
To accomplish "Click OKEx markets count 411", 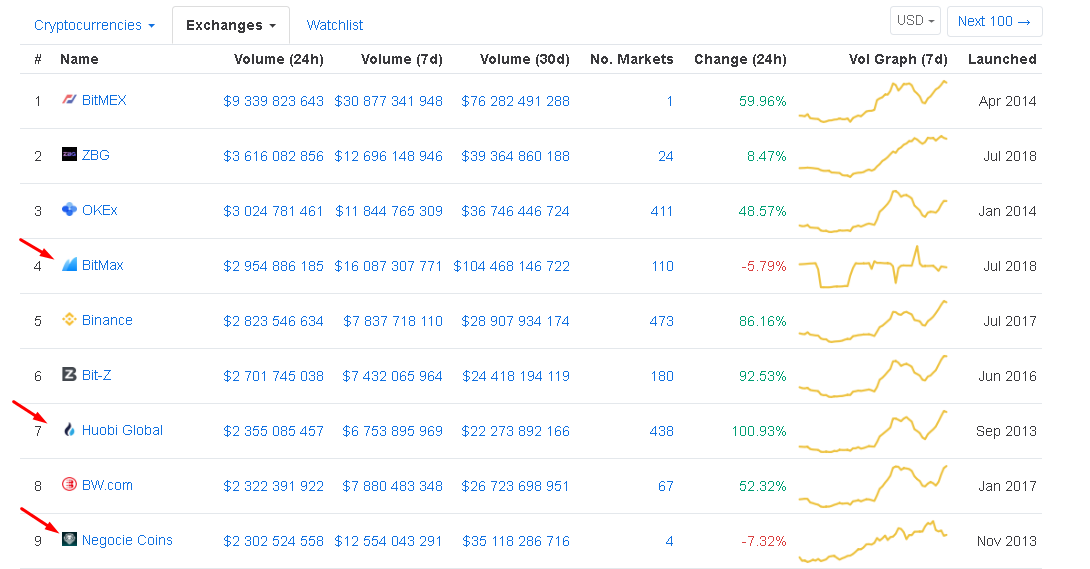I will [x=662, y=211].
